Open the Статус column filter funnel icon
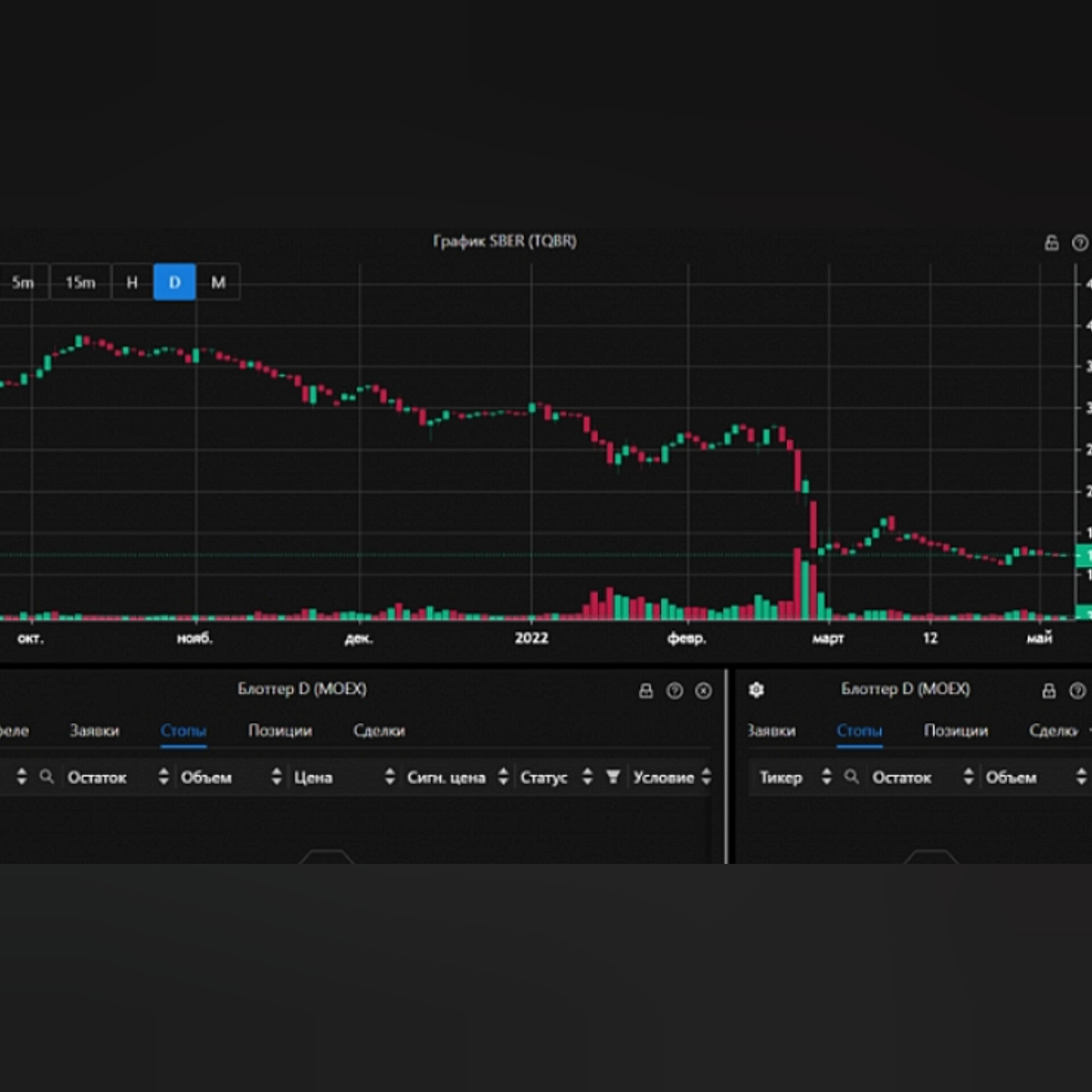 tap(613, 776)
